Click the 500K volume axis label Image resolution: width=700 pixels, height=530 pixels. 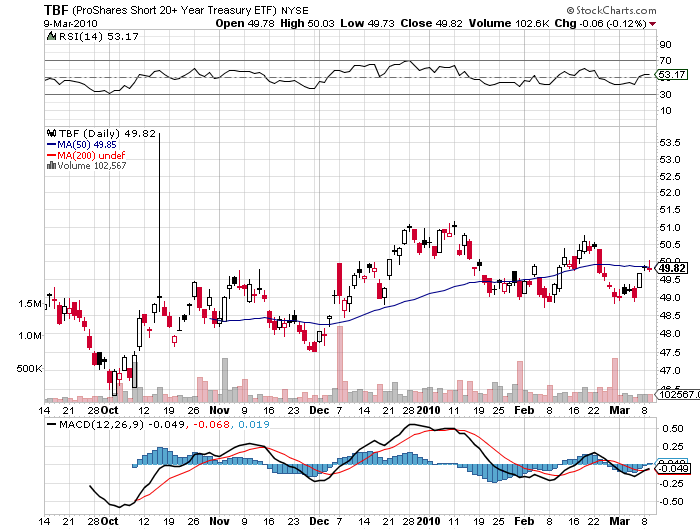[x=29, y=369]
